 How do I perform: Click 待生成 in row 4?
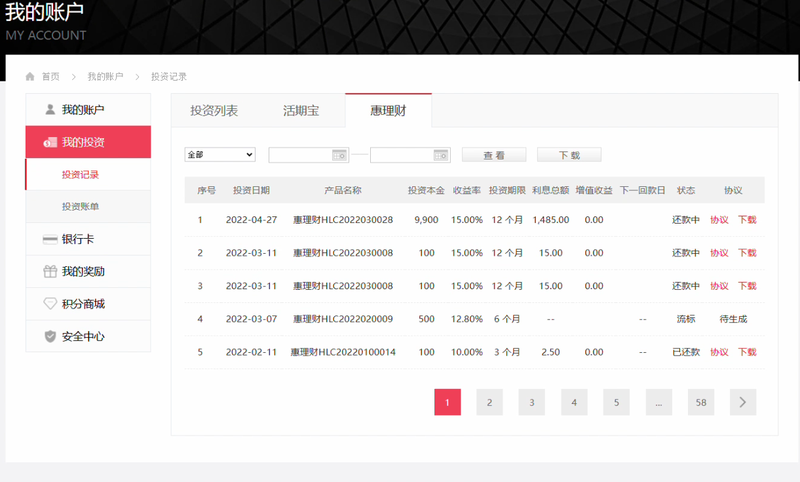[733, 319]
